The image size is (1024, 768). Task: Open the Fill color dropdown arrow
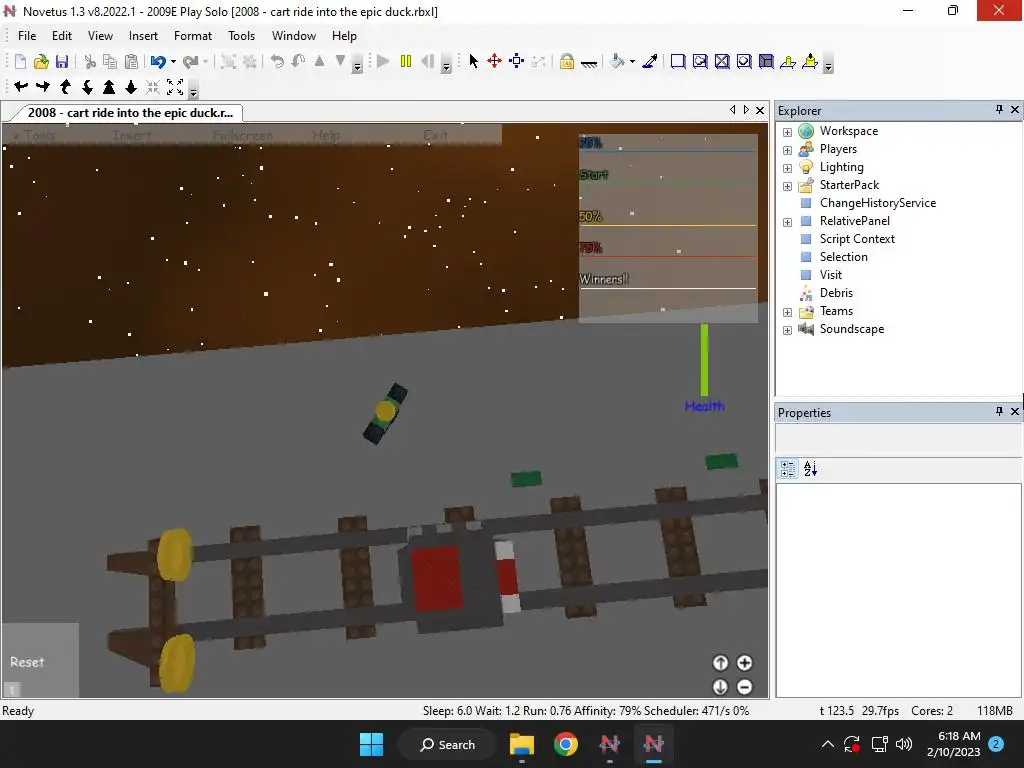tap(632, 61)
